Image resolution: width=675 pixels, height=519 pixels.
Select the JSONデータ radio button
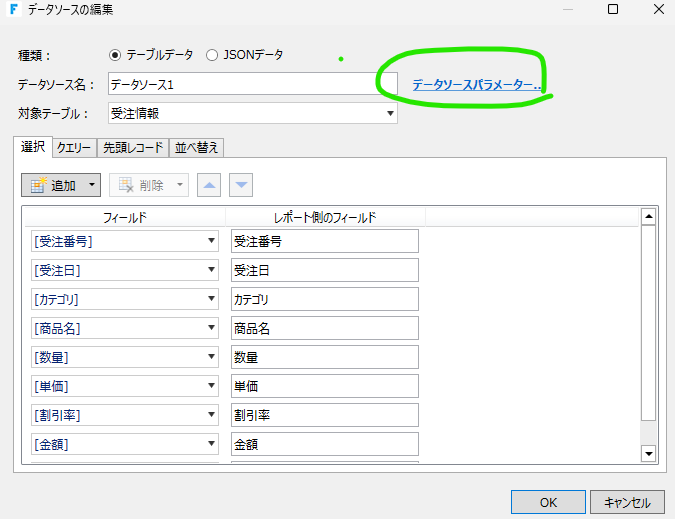[x=212, y=54]
